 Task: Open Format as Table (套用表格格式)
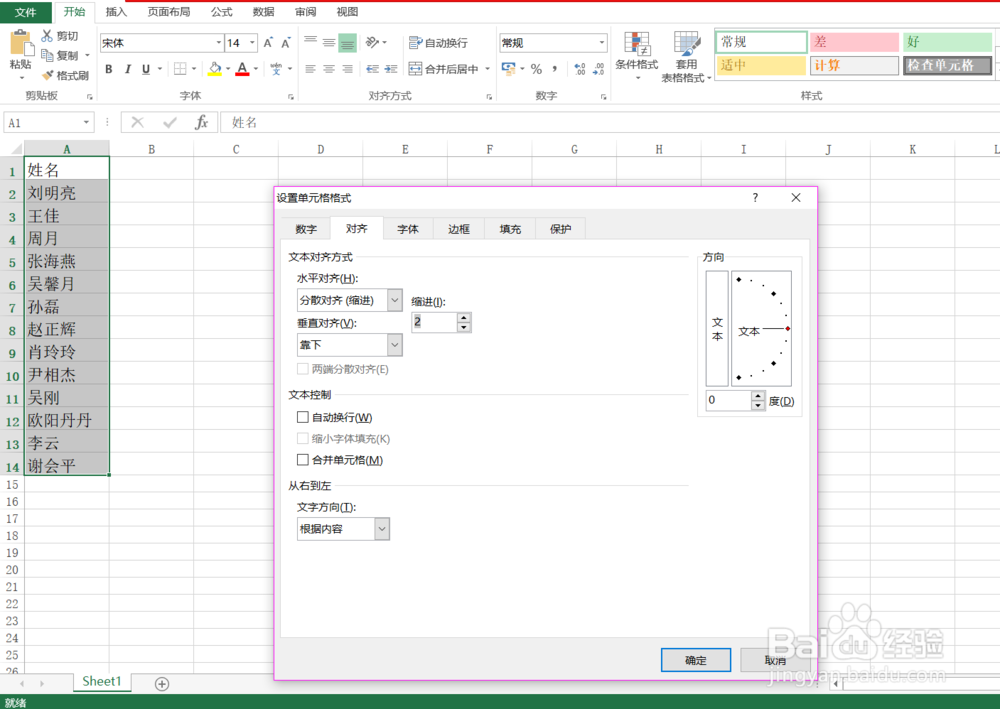point(686,57)
